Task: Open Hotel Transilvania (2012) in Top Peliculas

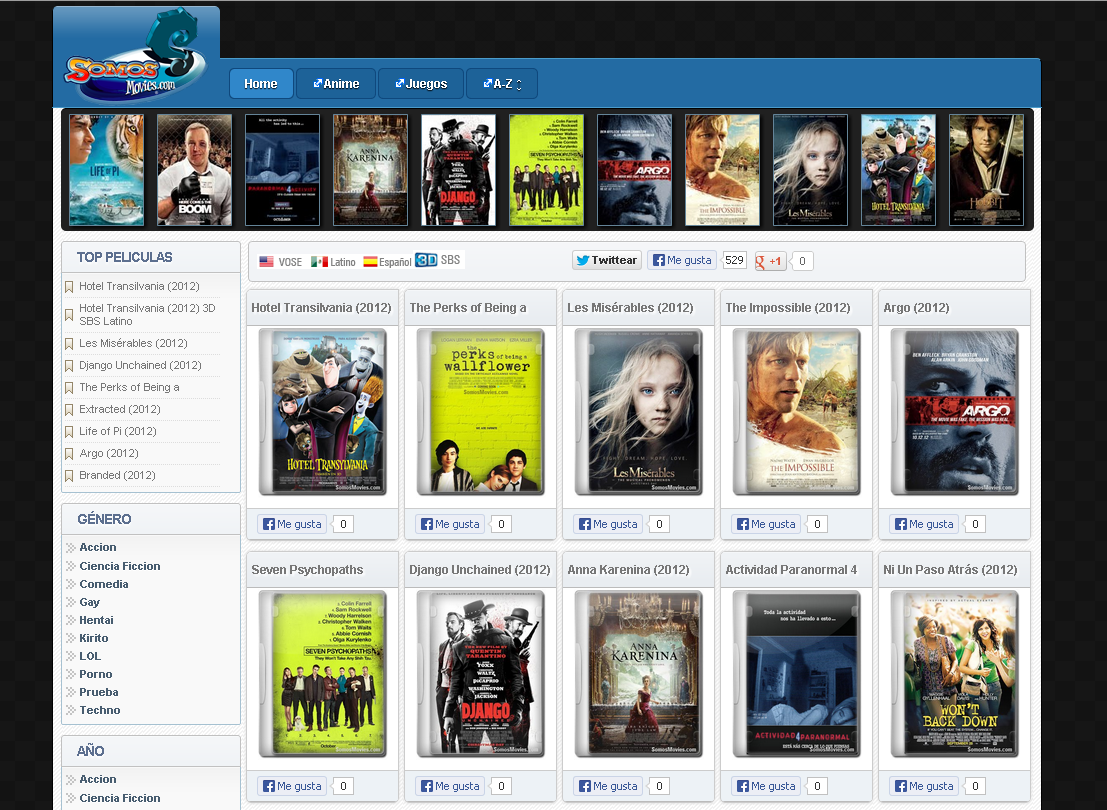Action: pyautogui.click(x=139, y=286)
